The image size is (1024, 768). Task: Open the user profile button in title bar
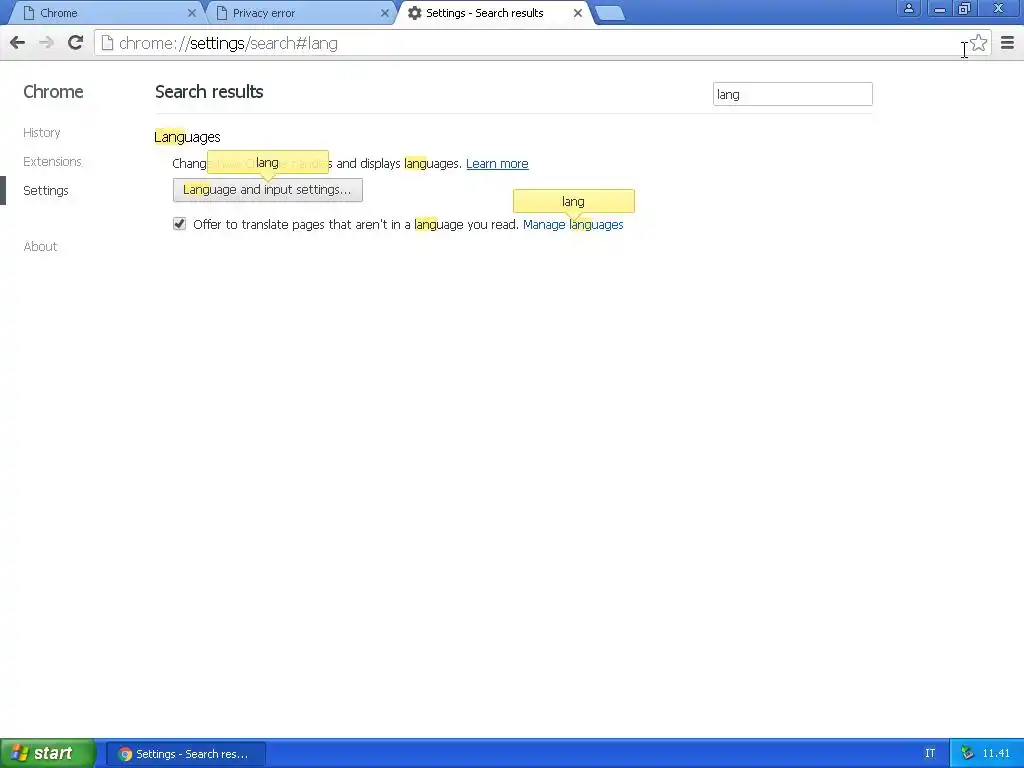[x=908, y=8]
